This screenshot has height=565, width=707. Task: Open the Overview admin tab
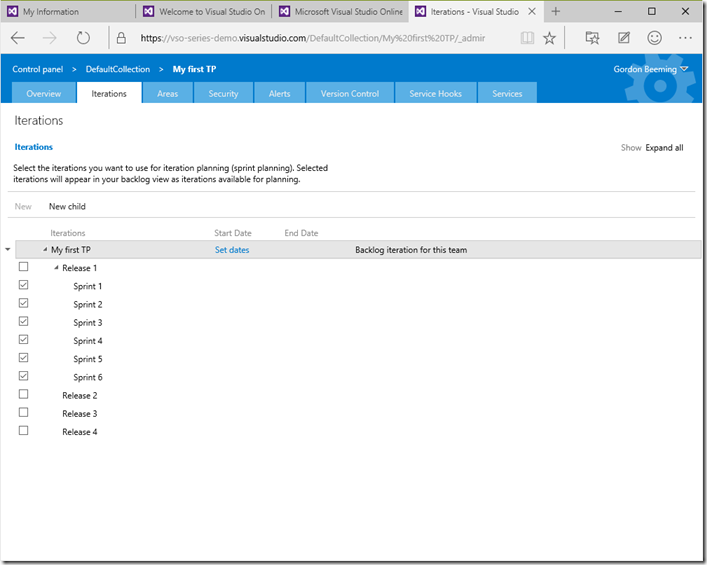(44, 93)
